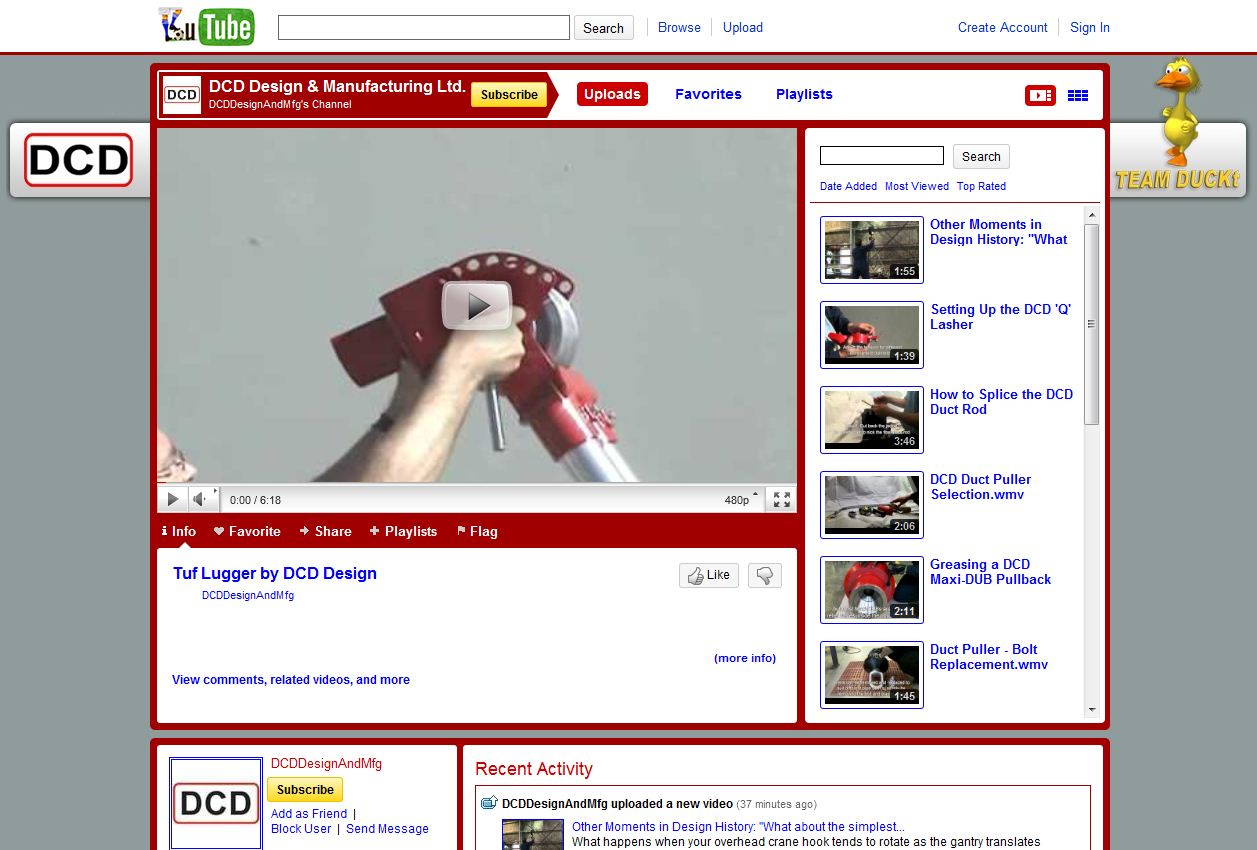Open the Playlists channel tab
1257x850 pixels.
804,94
